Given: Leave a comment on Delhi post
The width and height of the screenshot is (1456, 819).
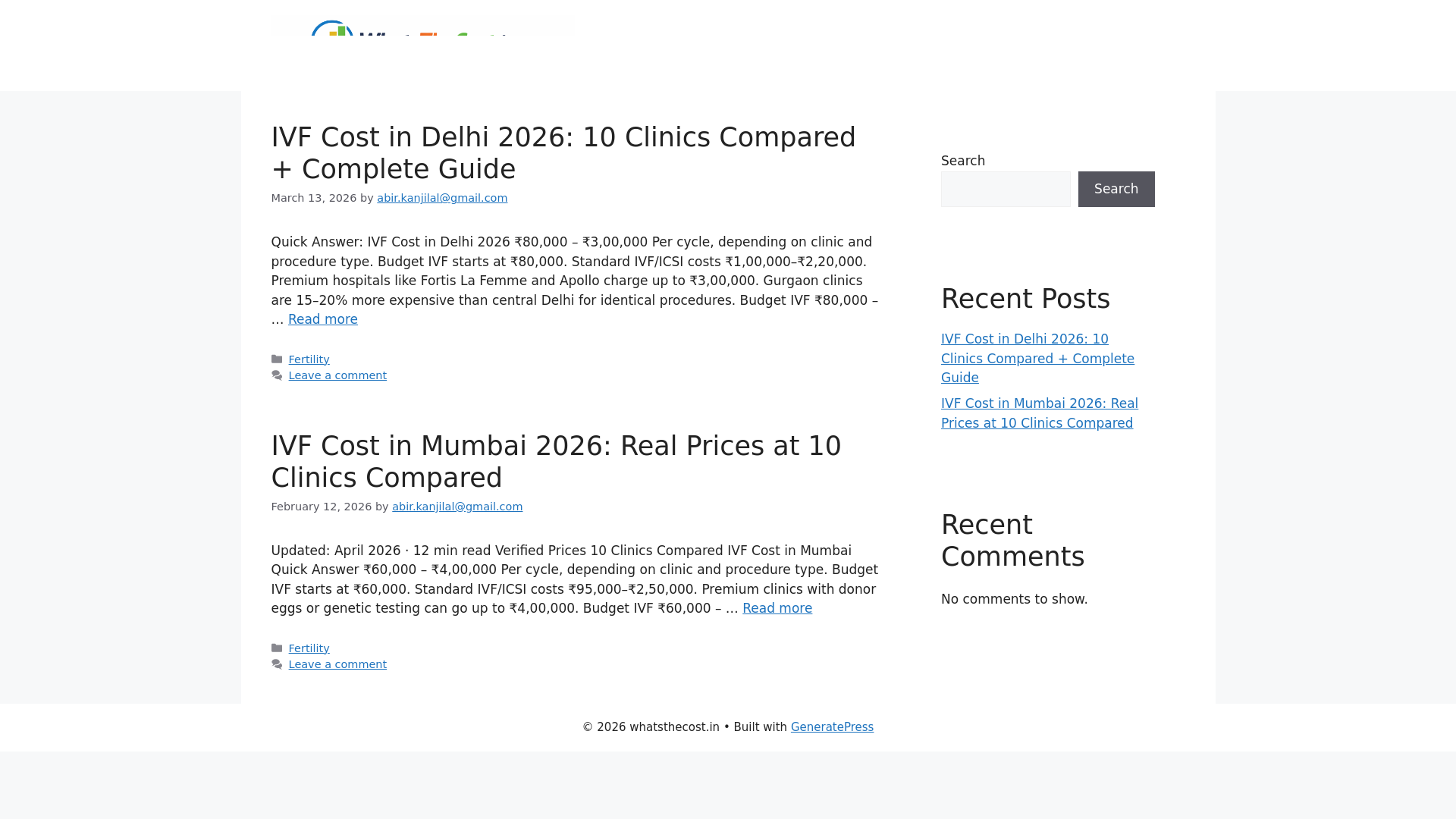Looking at the screenshot, I should click(337, 375).
